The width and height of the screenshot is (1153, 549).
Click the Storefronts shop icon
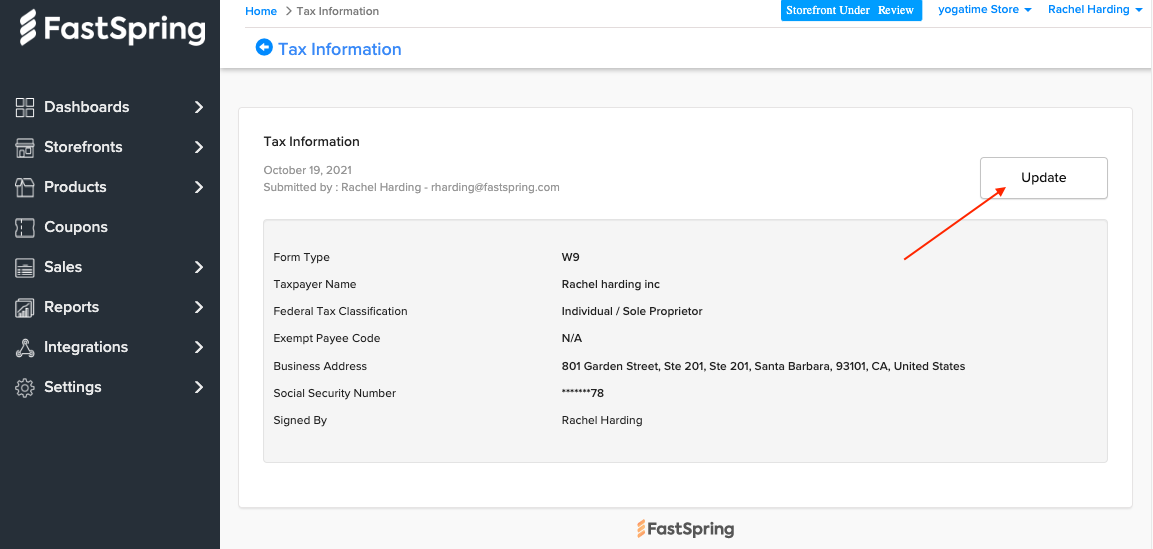tap(25, 147)
